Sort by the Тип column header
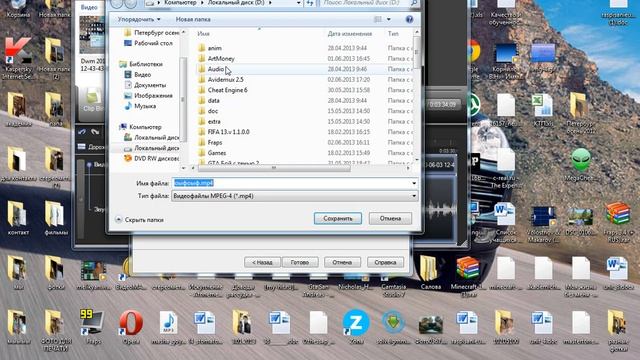 pyautogui.click(x=393, y=34)
